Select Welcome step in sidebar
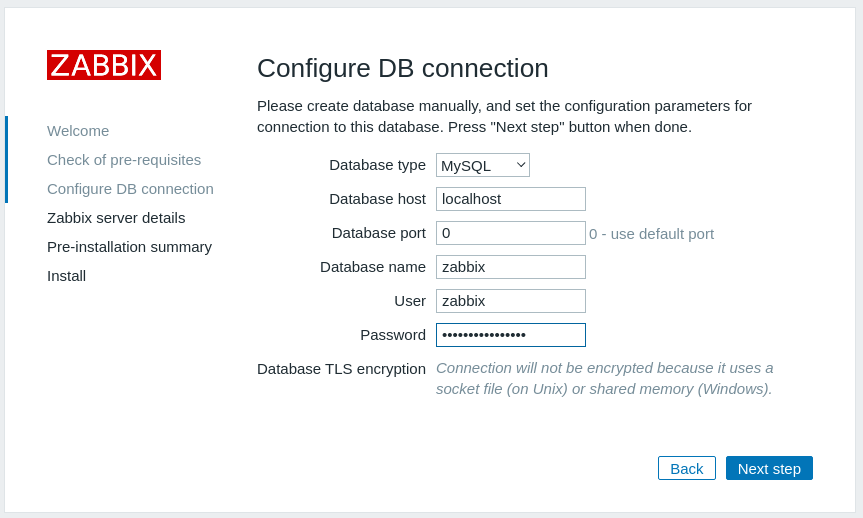 [78, 131]
